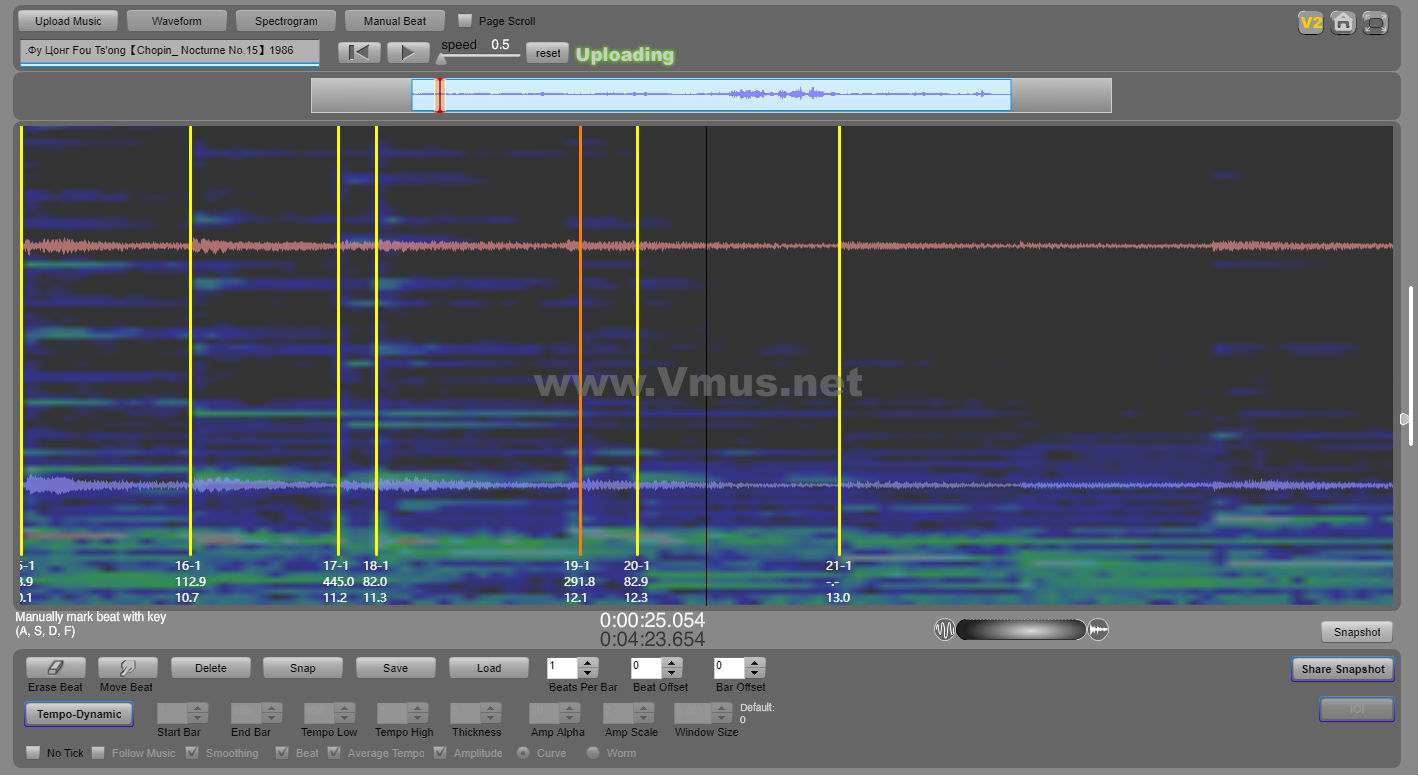1418x775 pixels.
Task: Open the Tempo-Dynamic panel
Action: click(x=79, y=714)
